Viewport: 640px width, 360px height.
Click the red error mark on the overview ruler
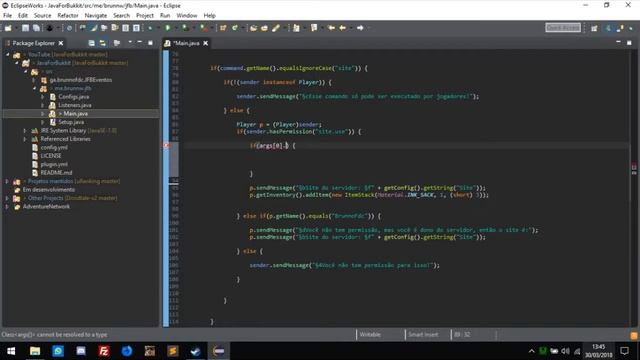pos(634,167)
